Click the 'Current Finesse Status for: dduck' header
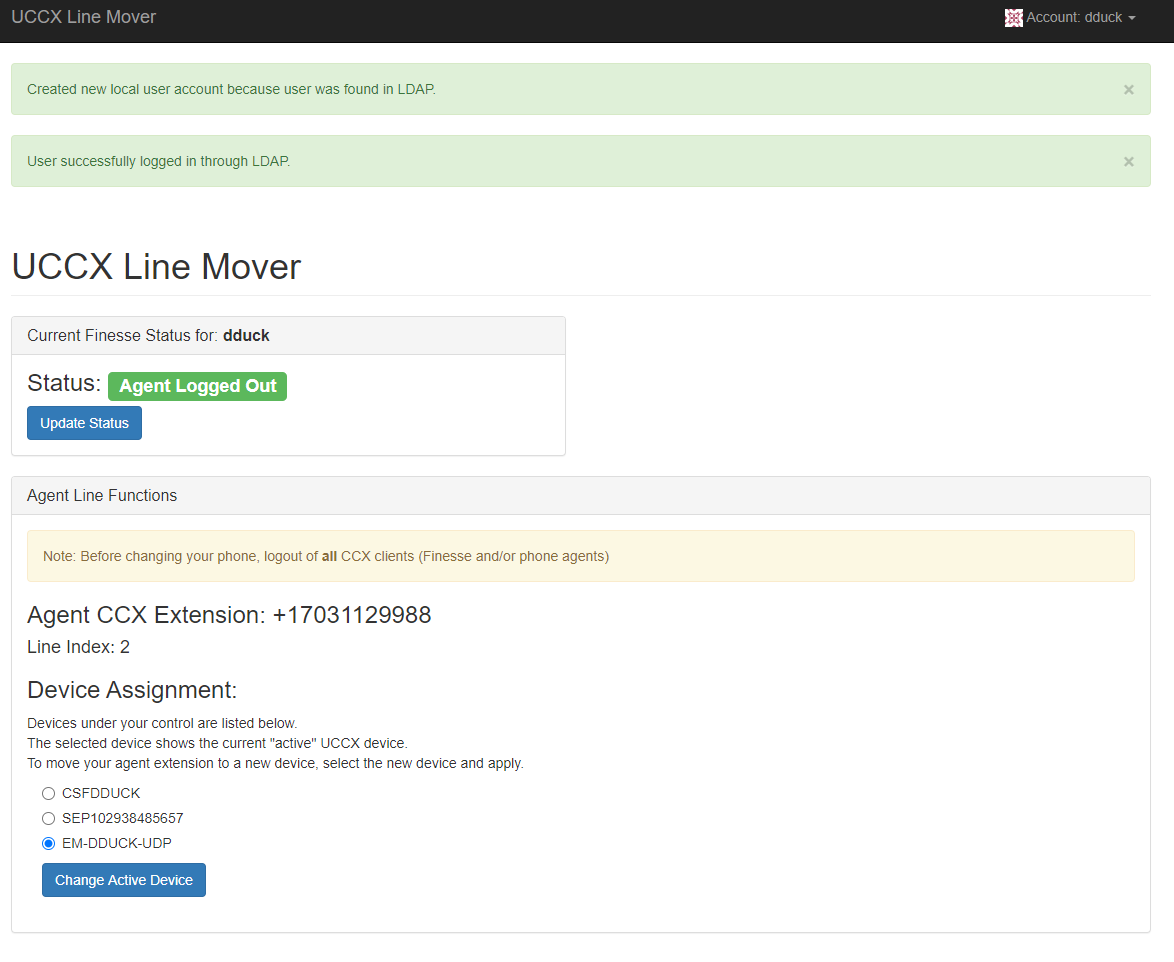 tap(288, 335)
